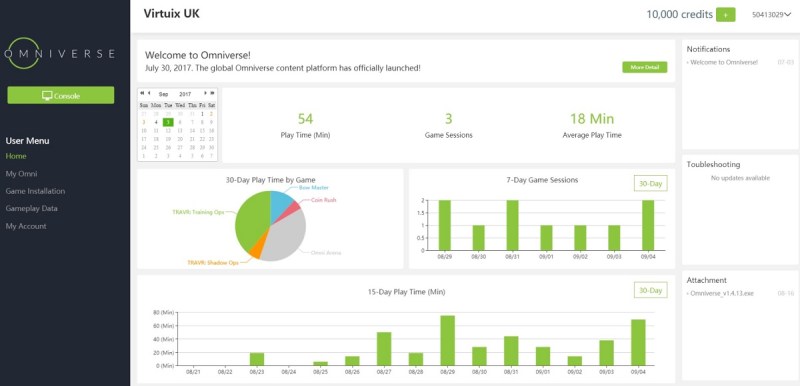Click the TRAVR: Shadow Ops legend label
The image size is (800, 386).
(x=212, y=263)
